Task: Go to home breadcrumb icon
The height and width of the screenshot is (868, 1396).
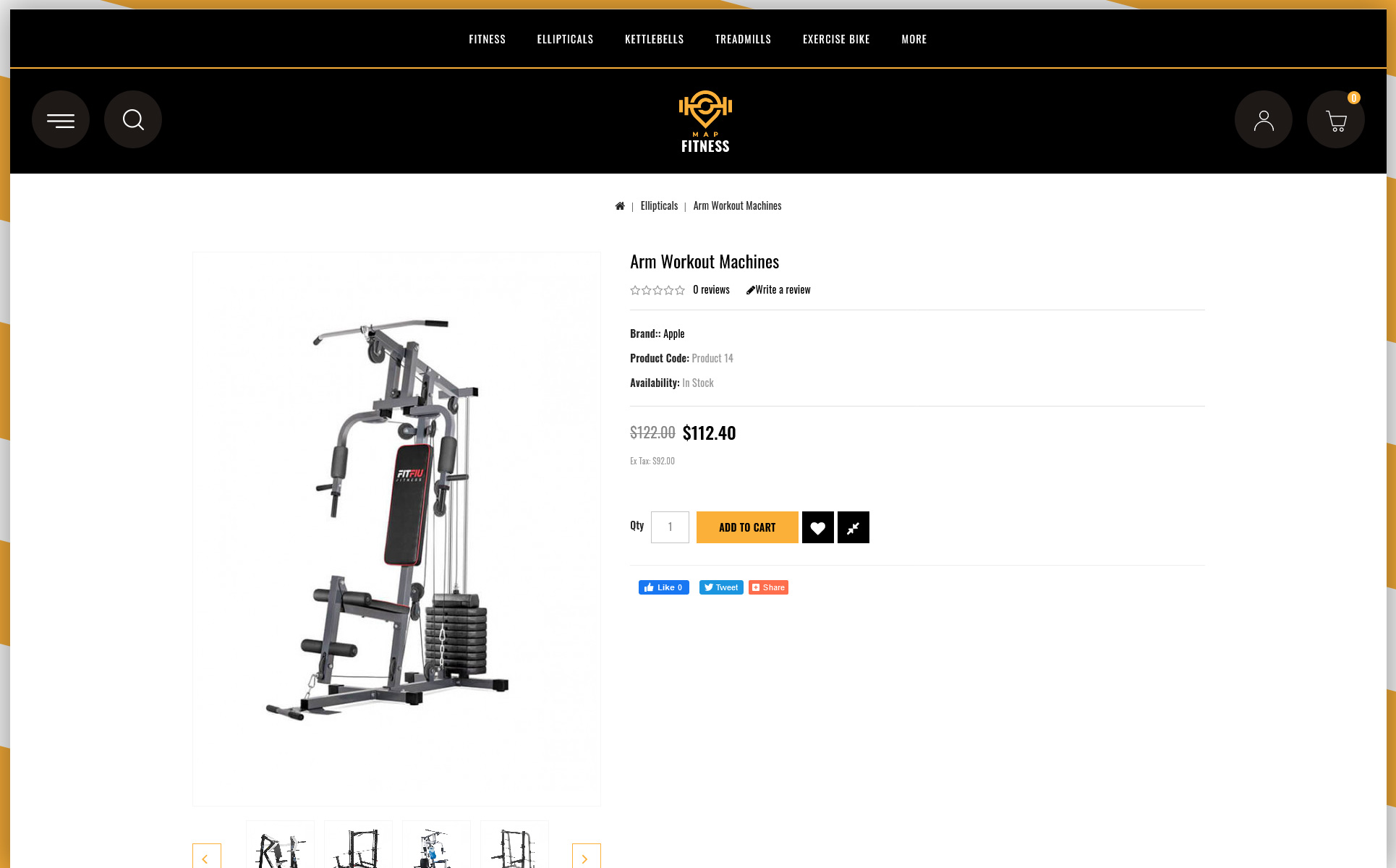Action: pyautogui.click(x=620, y=206)
